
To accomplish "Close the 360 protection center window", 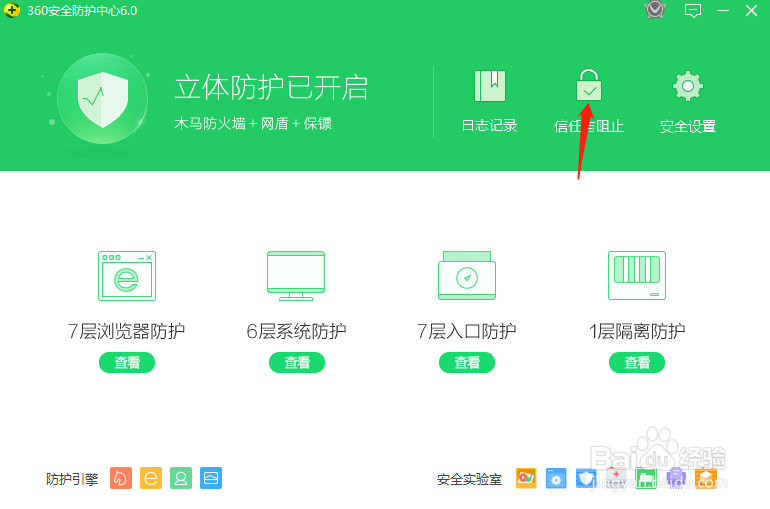I will (751, 10).
